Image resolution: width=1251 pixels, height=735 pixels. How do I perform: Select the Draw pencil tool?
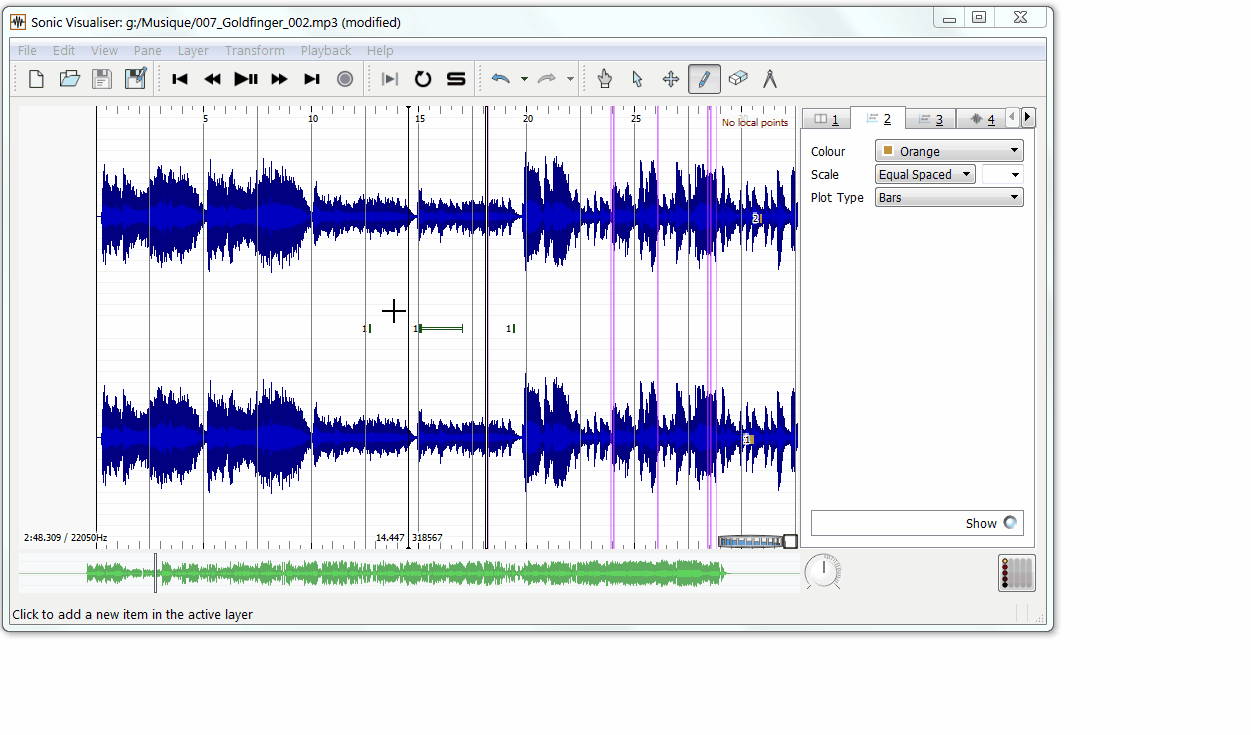[704, 79]
